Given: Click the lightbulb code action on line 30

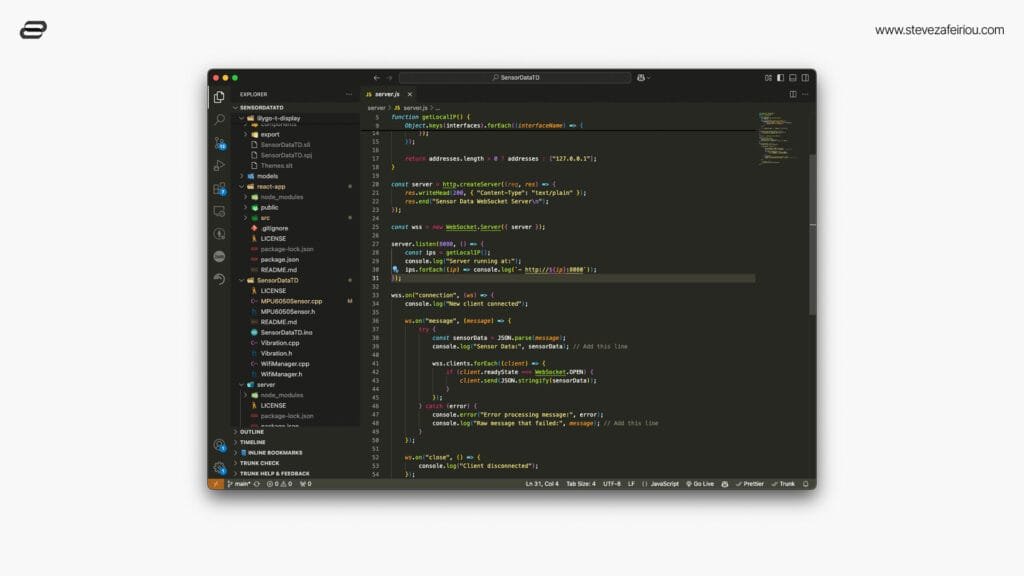Looking at the screenshot, I should pyautogui.click(x=395, y=269).
